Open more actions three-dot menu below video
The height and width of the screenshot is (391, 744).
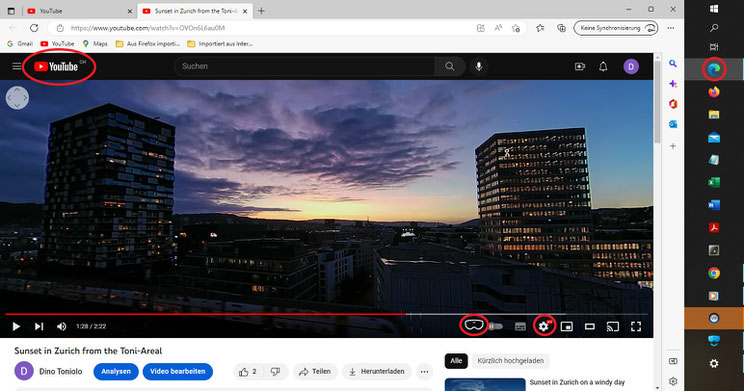(x=424, y=372)
